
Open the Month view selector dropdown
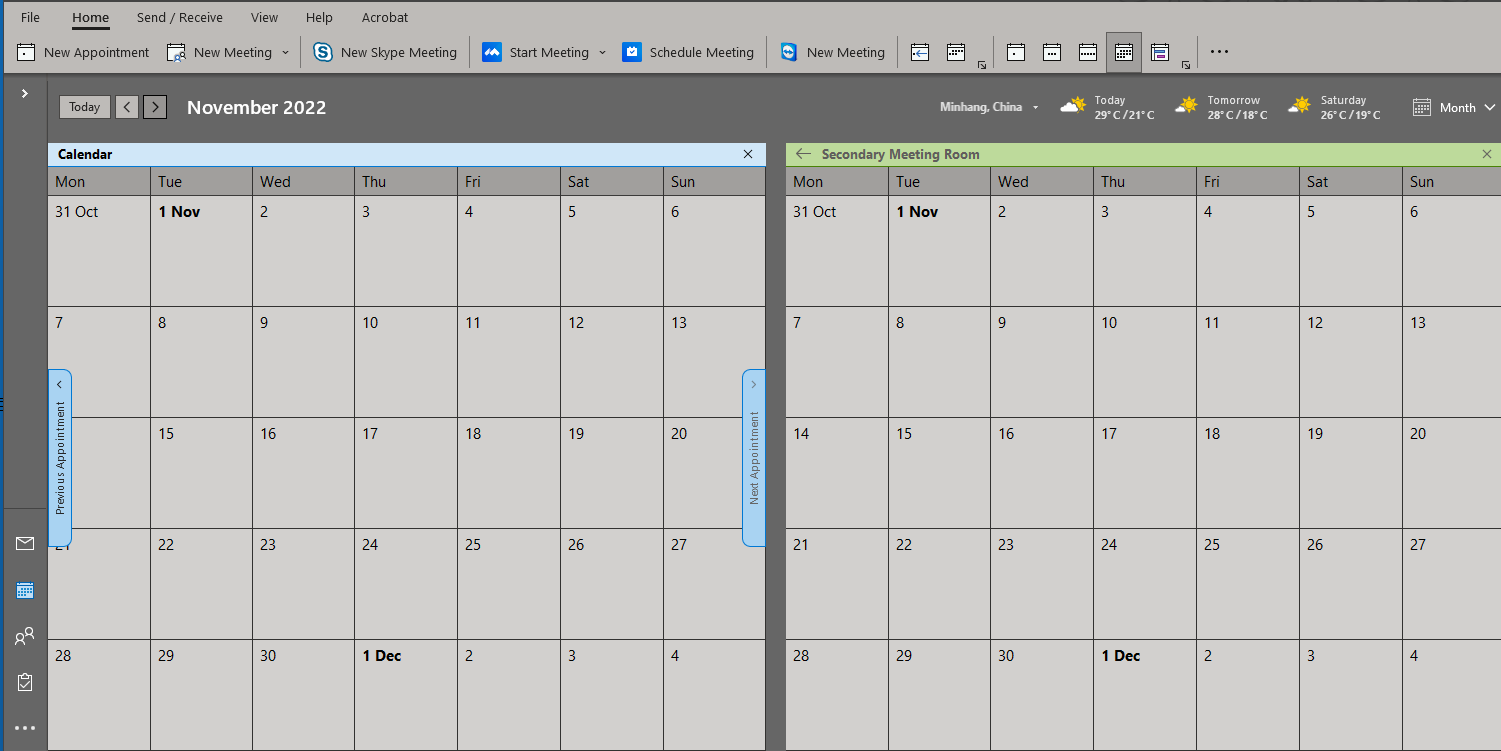pyautogui.click(x=1455, y=107)
